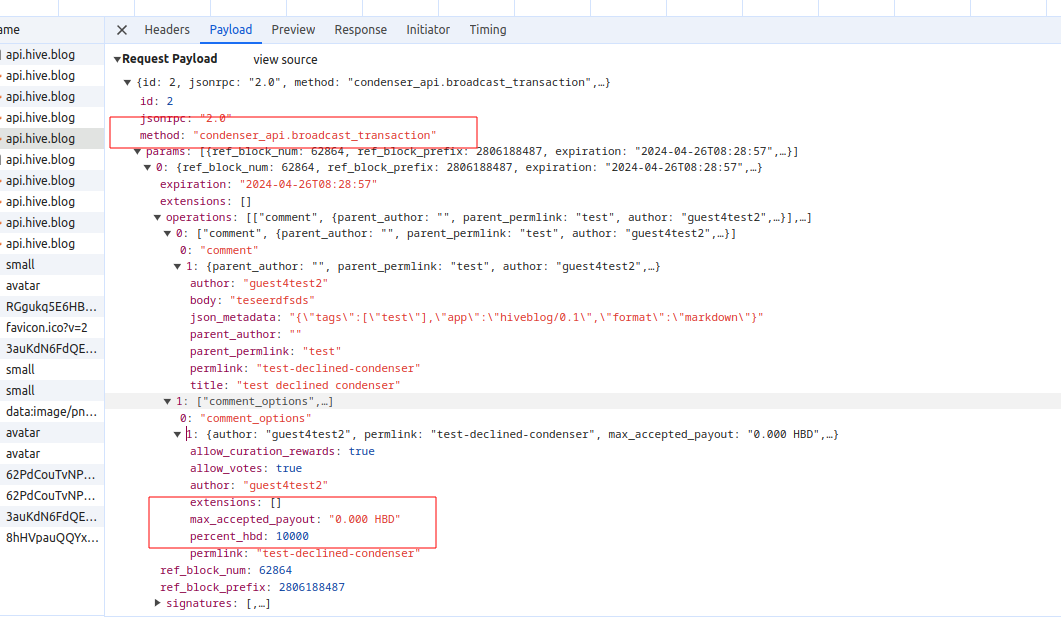Open the Initiator tab
This screenshot has width=1061, height=617.
[428, 30]
